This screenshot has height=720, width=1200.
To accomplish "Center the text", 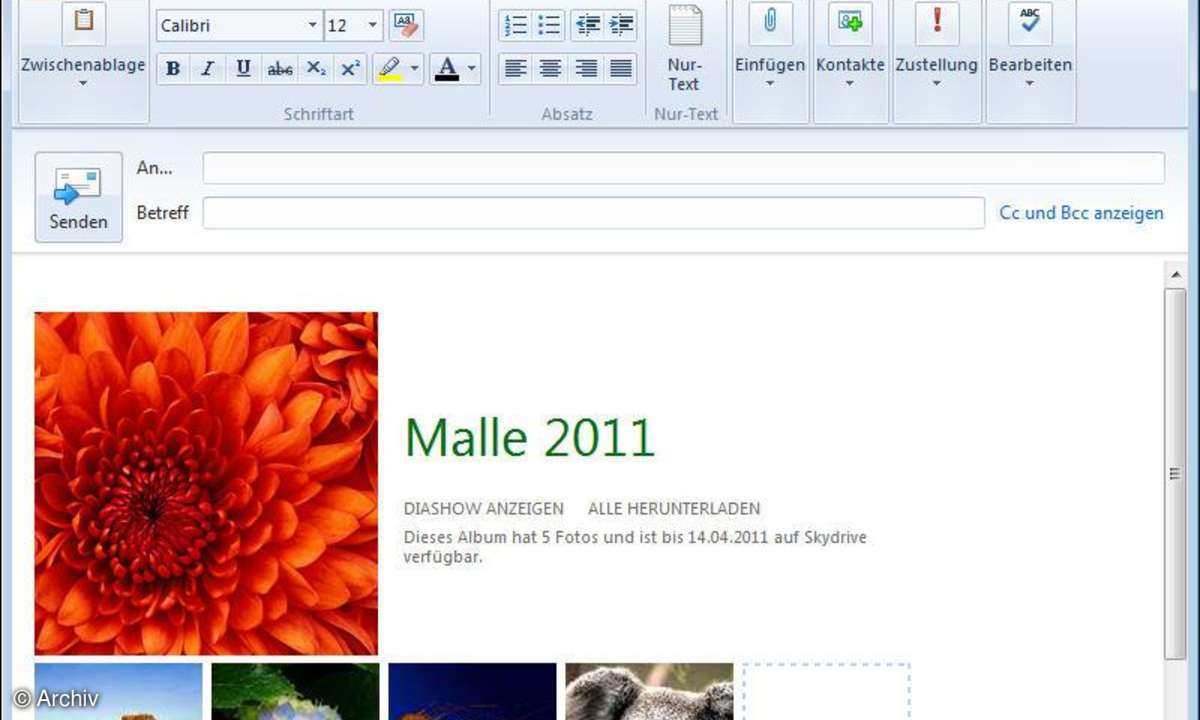I will click(550, 68).
